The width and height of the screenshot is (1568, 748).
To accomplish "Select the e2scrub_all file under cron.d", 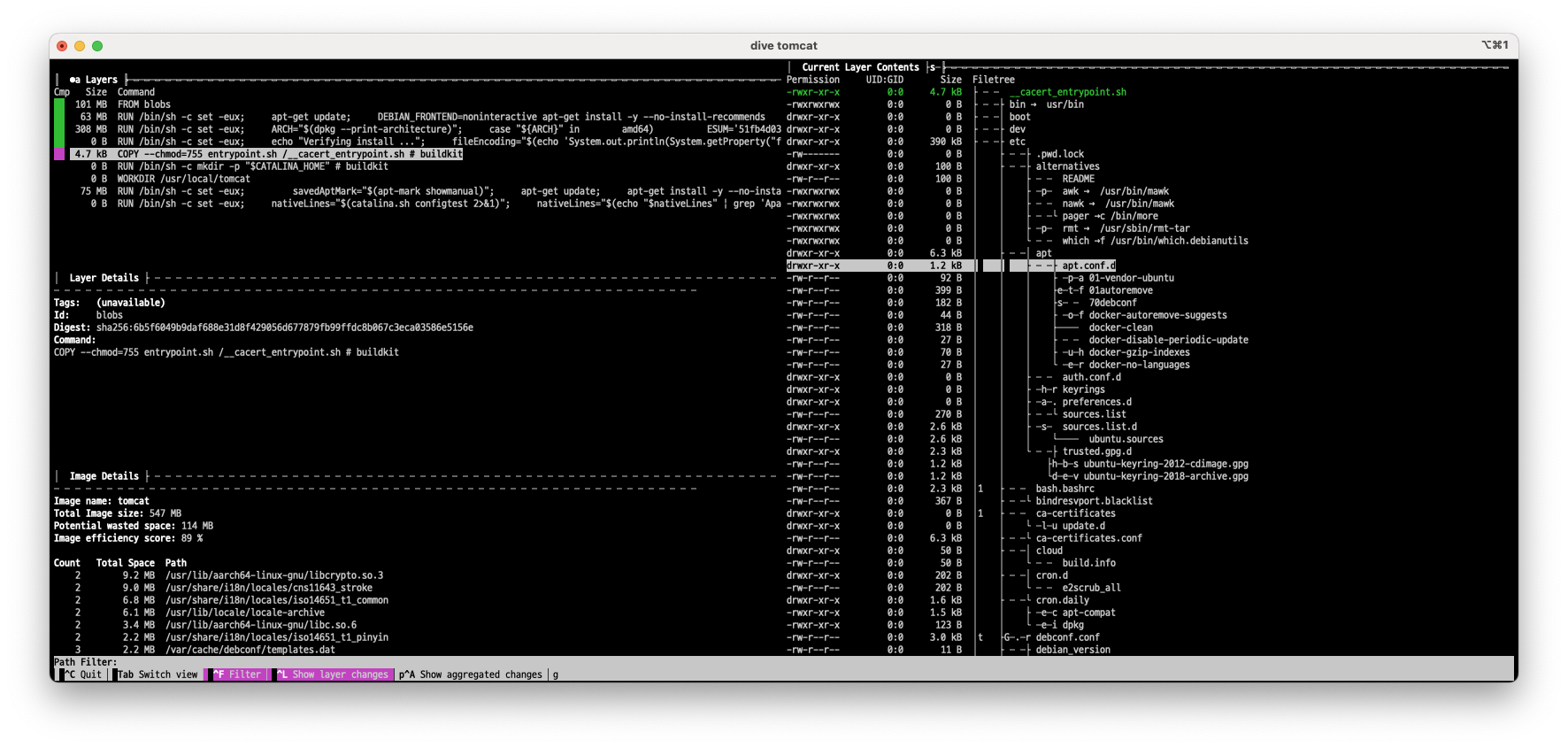I will [x=1092, y=588].
